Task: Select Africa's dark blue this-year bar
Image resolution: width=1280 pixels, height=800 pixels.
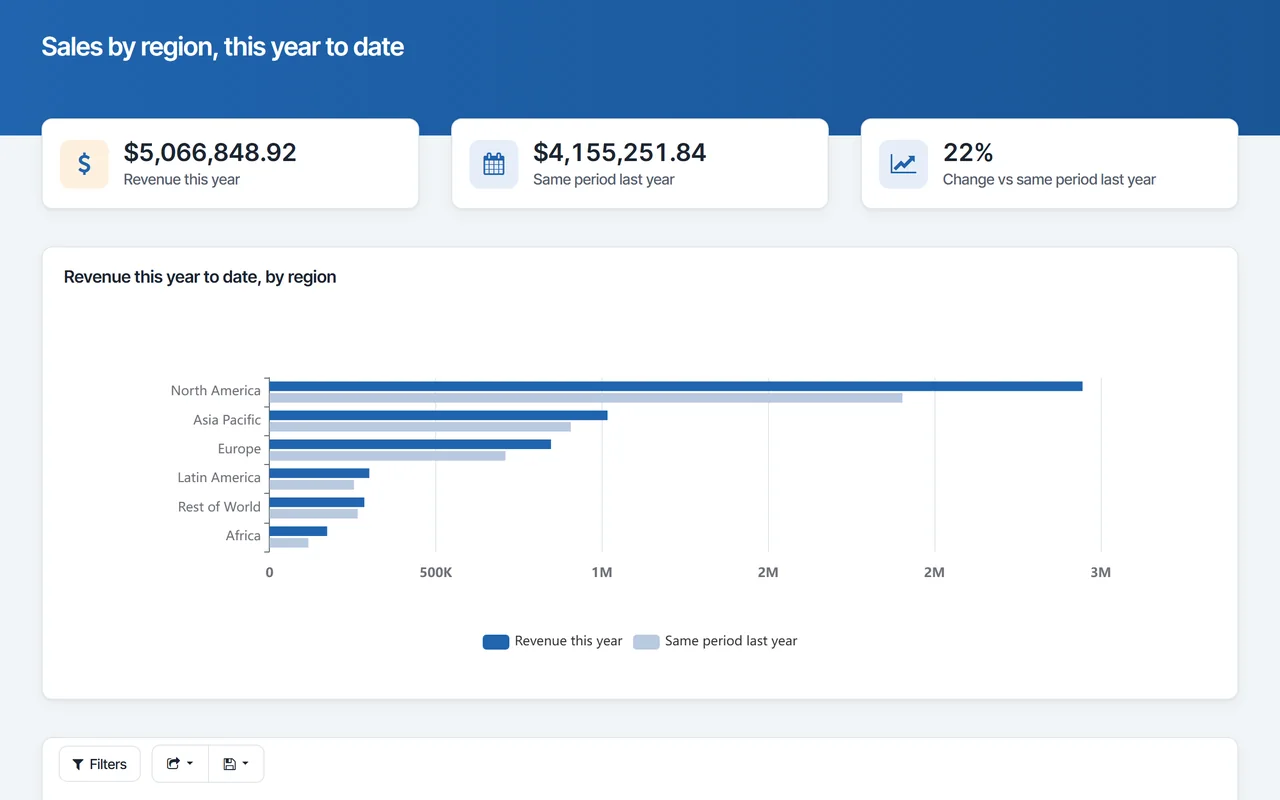Action: tap(298, 531)
